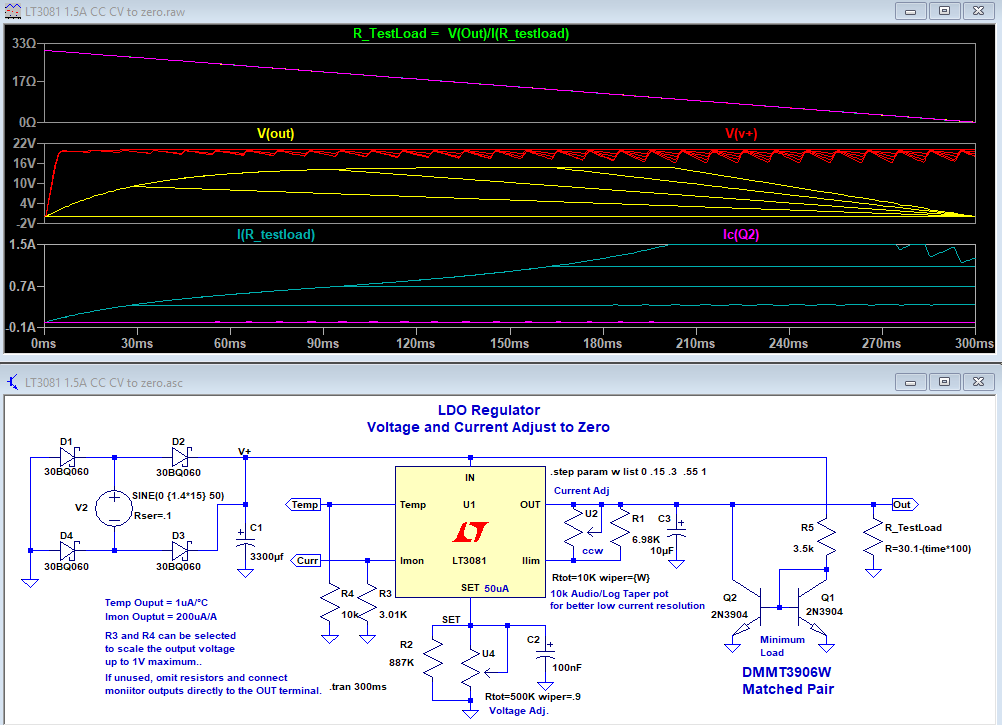Click the Rtot=500K wiper=.9 parameter text

(533, 696)
